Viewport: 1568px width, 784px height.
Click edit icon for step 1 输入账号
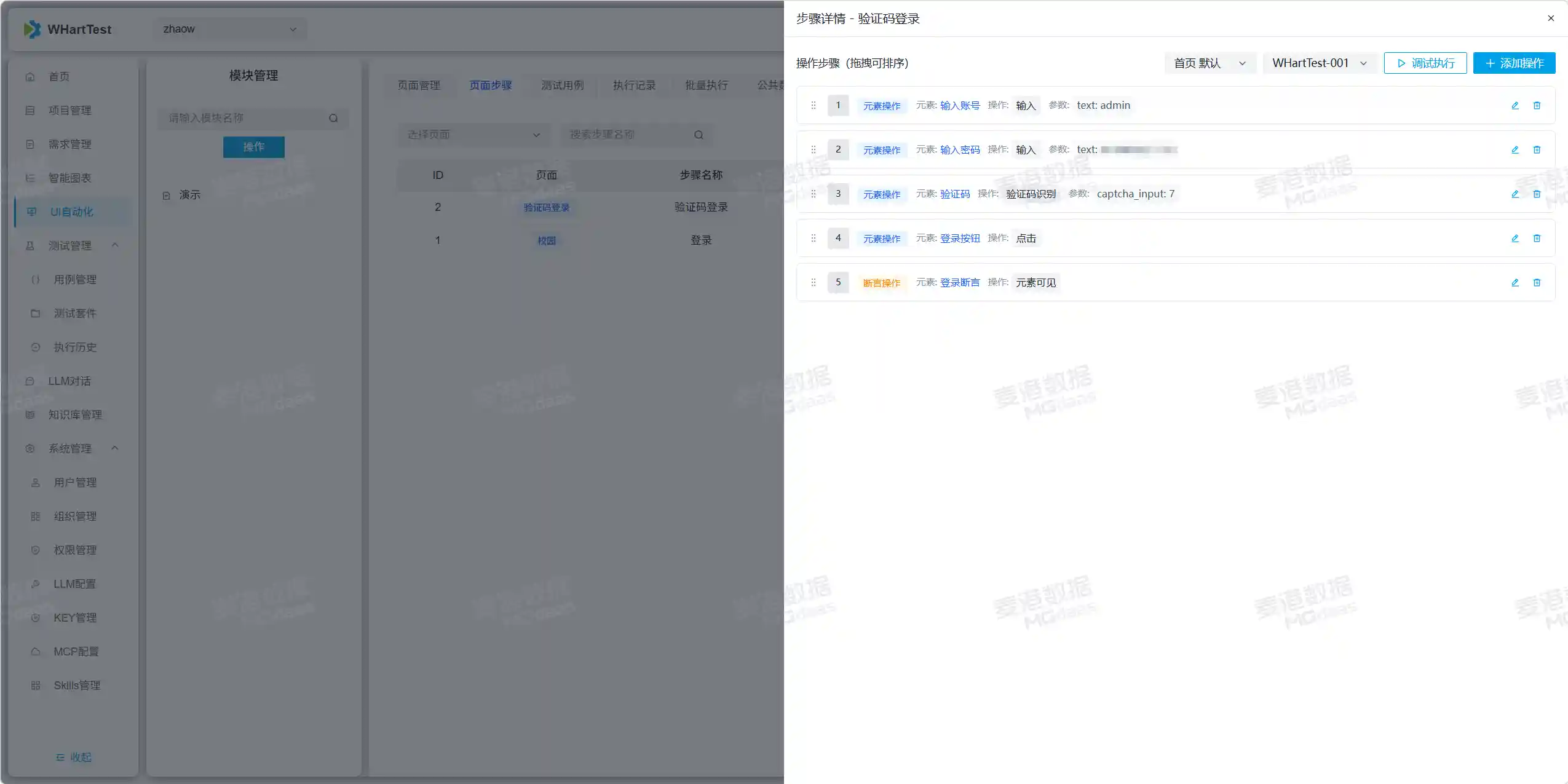pyautogui.click(x=1515, y=106)
